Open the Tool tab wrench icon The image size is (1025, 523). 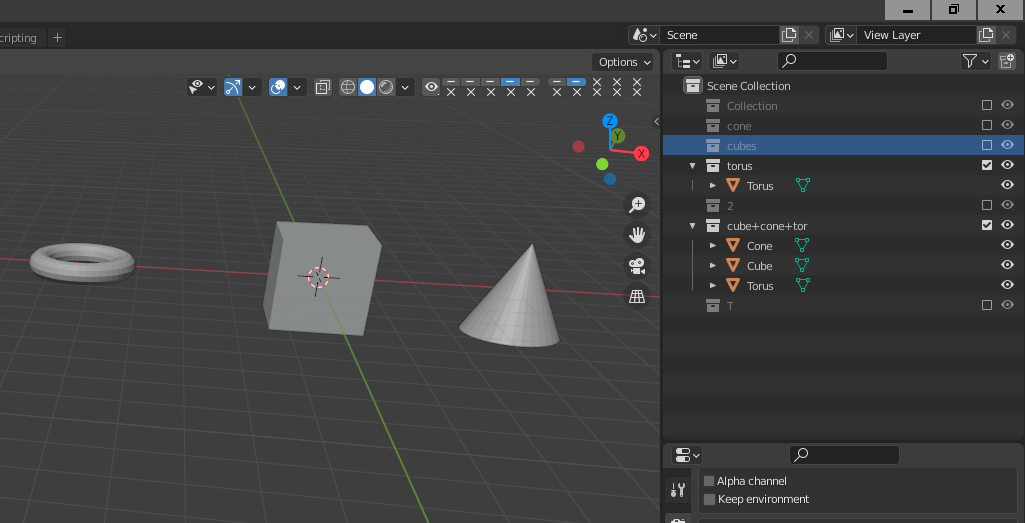678,490
